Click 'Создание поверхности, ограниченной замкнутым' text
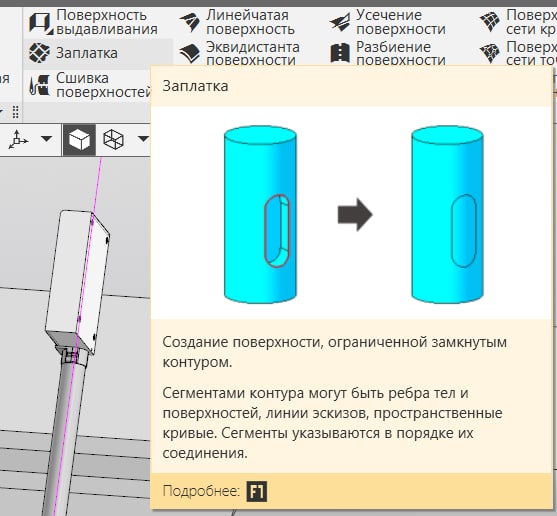 (334, 342)
